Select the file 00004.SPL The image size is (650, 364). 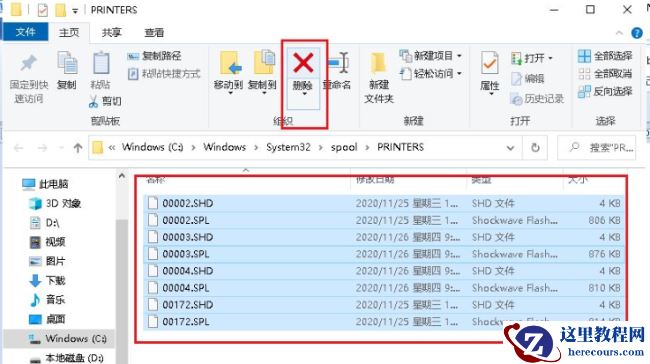(383, 288)
